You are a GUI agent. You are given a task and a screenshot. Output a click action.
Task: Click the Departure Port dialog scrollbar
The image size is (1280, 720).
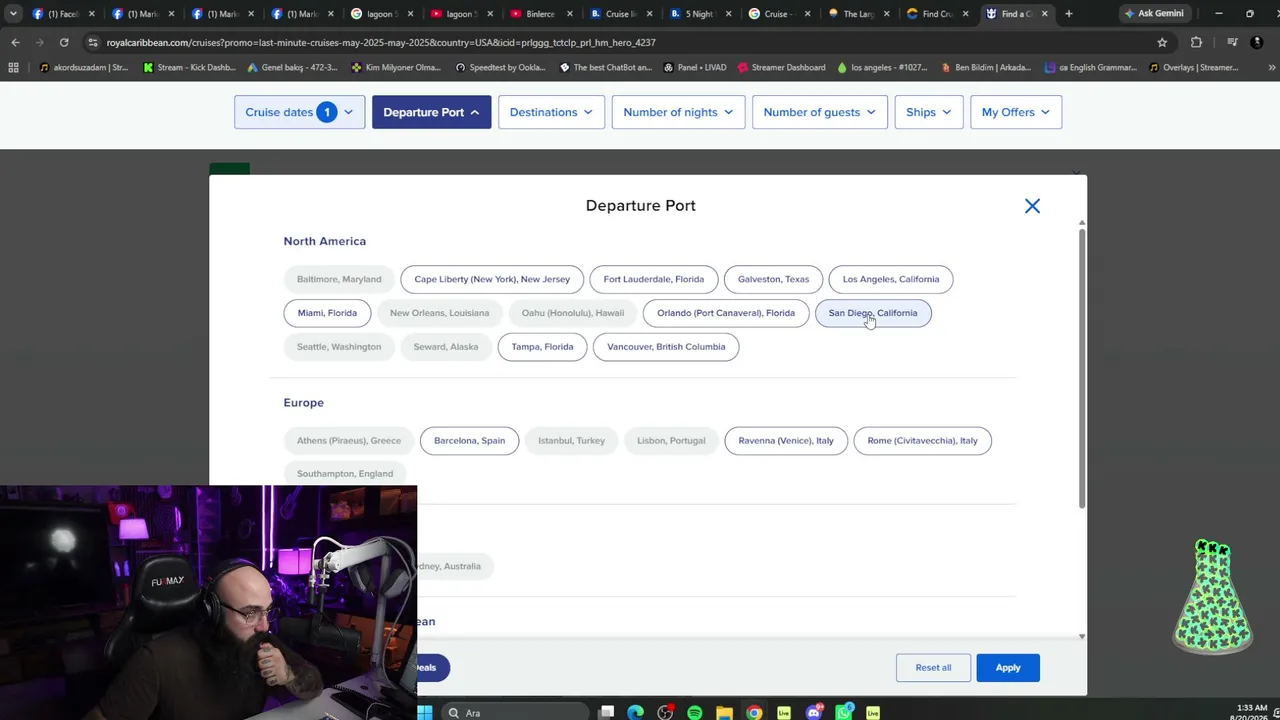[x=1081, y=368]
